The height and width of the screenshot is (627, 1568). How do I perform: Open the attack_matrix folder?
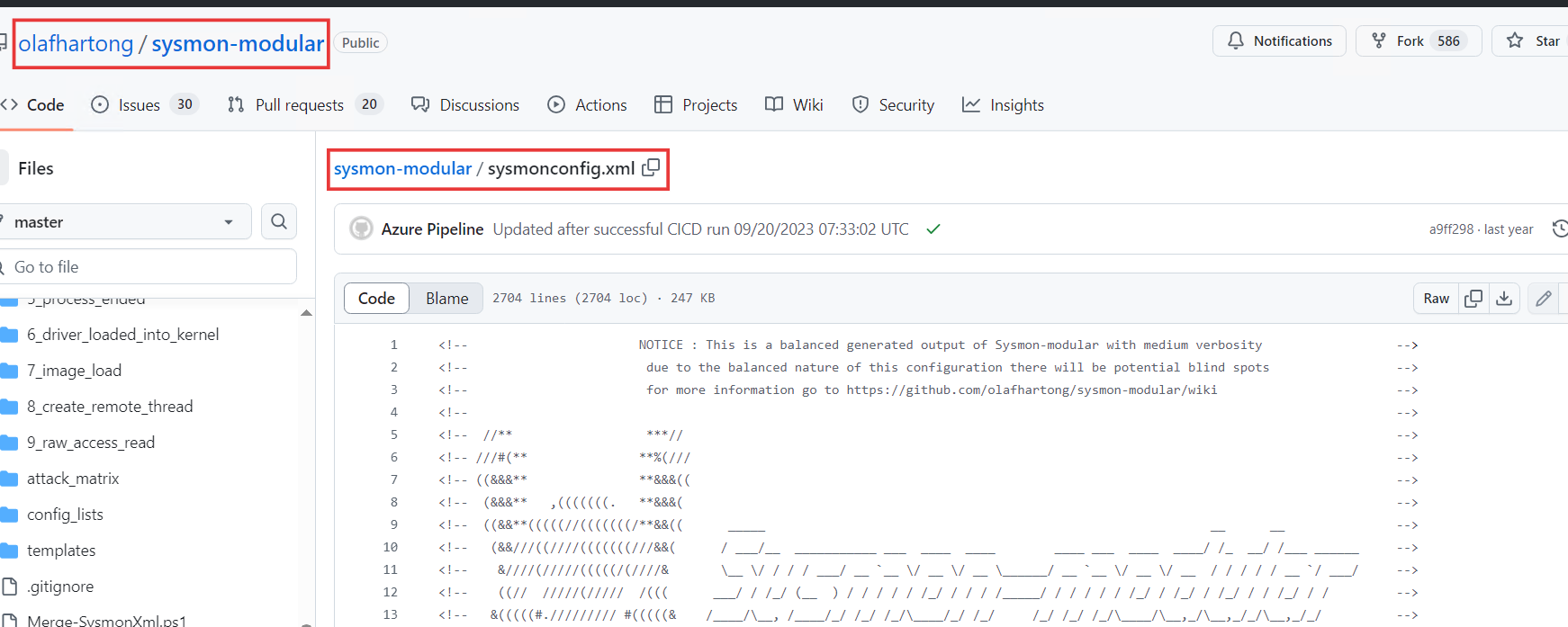(73, 479)
